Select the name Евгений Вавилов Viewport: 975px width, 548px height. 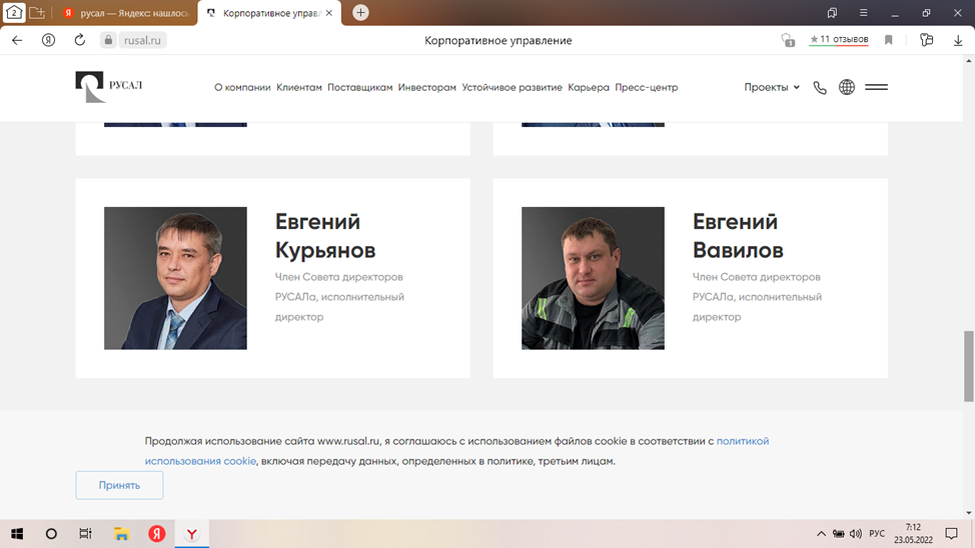[738, 236]
